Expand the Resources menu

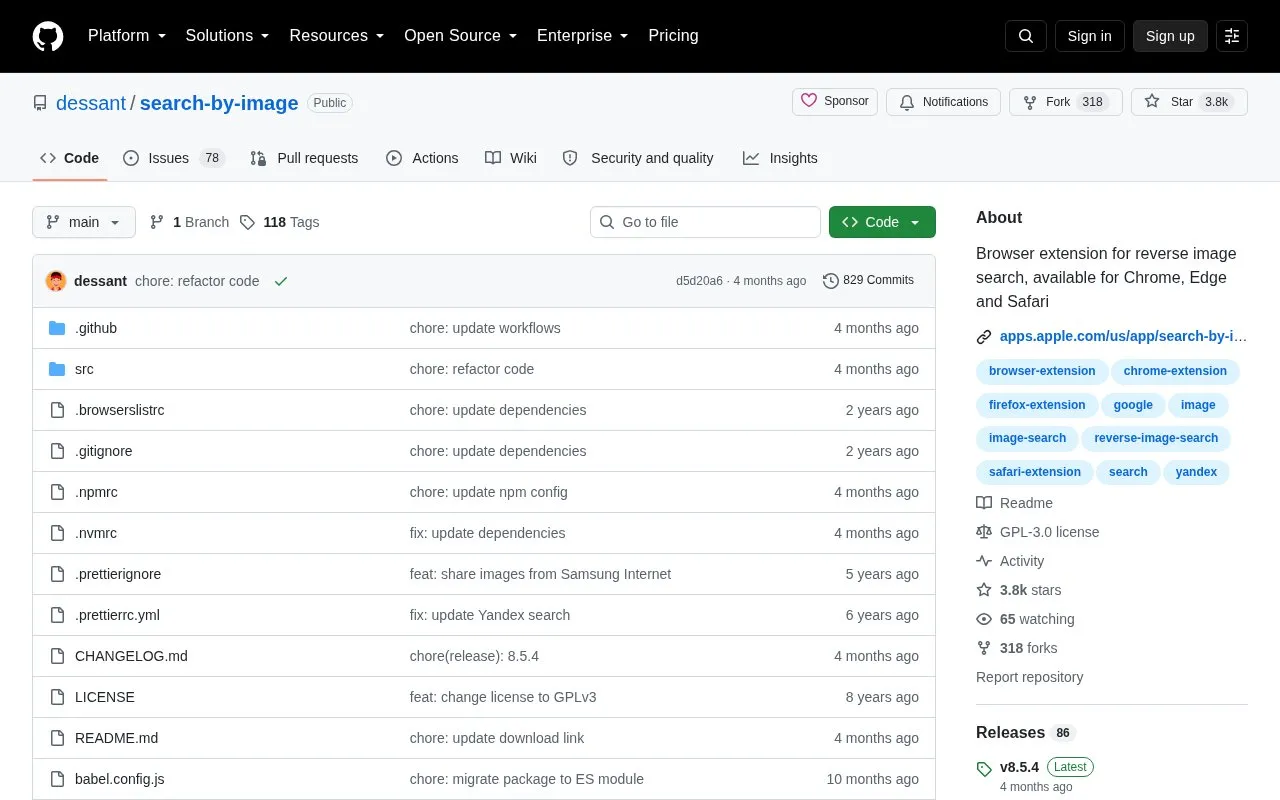337,36
